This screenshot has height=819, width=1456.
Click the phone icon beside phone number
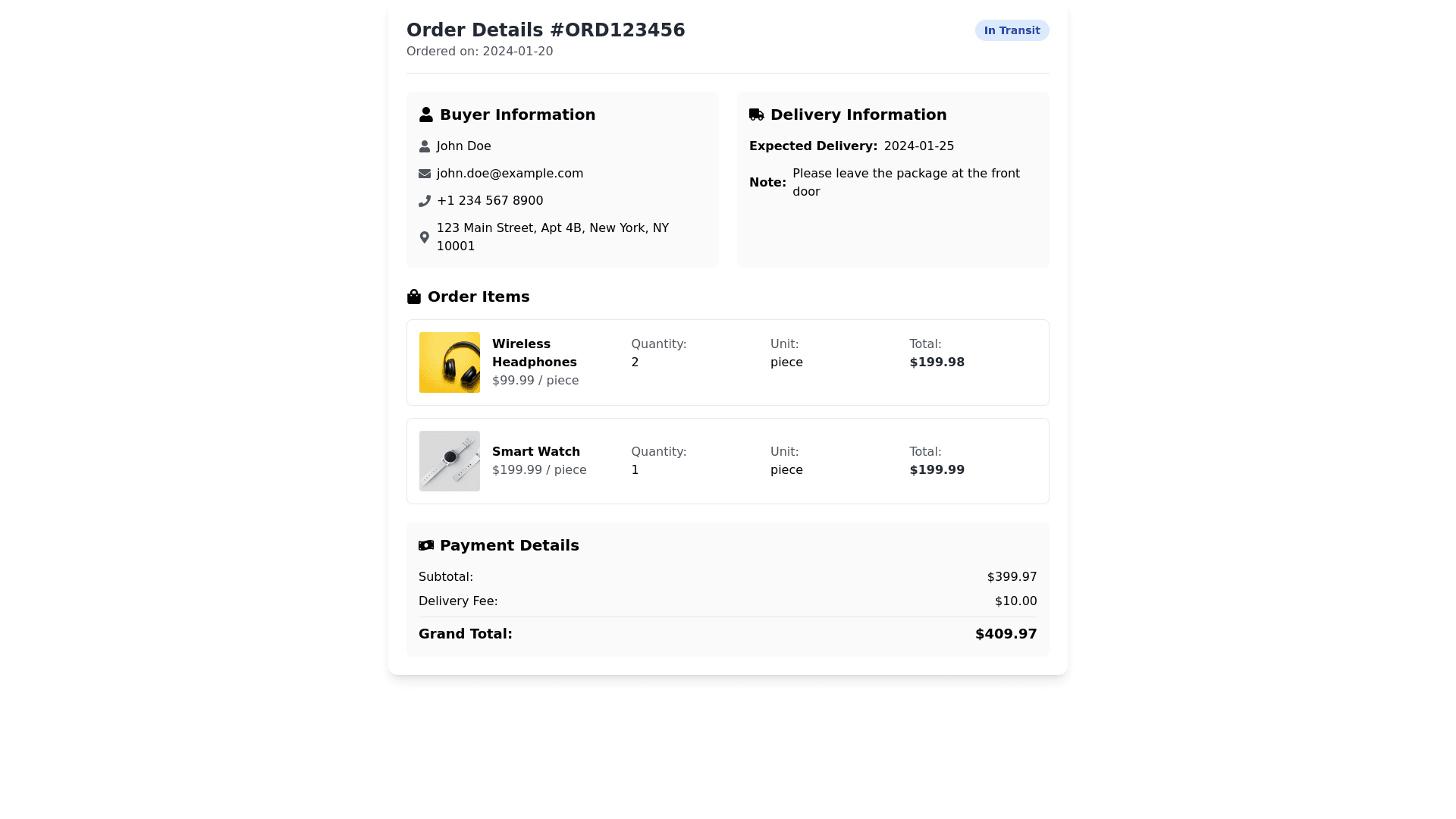tap(425, 201)
